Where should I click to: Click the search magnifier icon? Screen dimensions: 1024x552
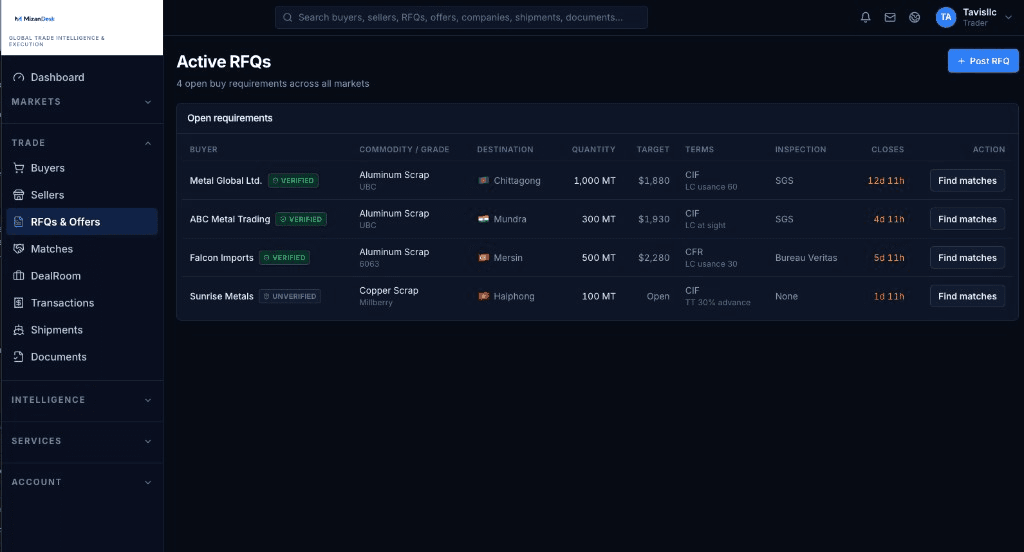287,18
